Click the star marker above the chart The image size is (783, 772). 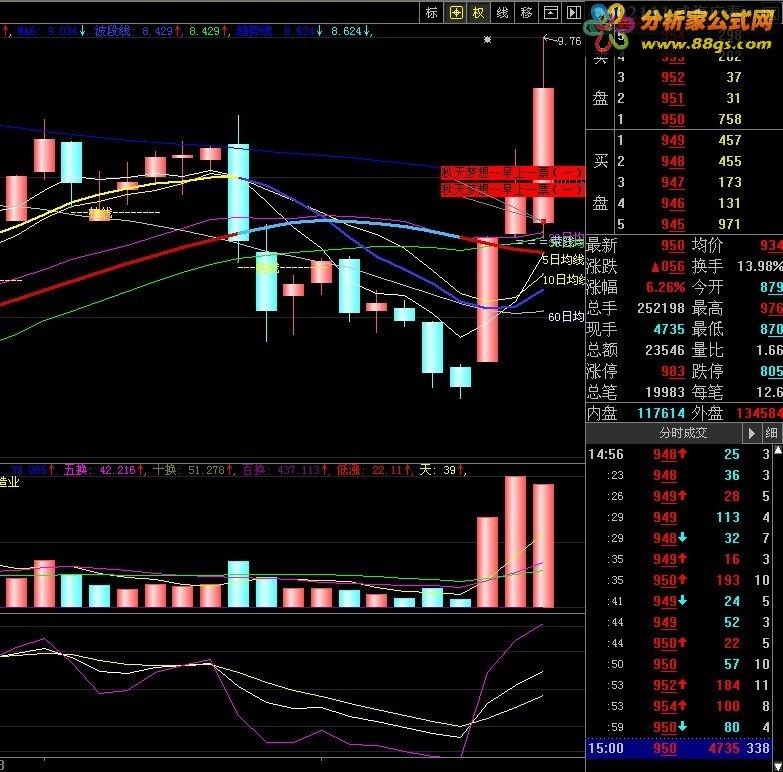[487, 39]
